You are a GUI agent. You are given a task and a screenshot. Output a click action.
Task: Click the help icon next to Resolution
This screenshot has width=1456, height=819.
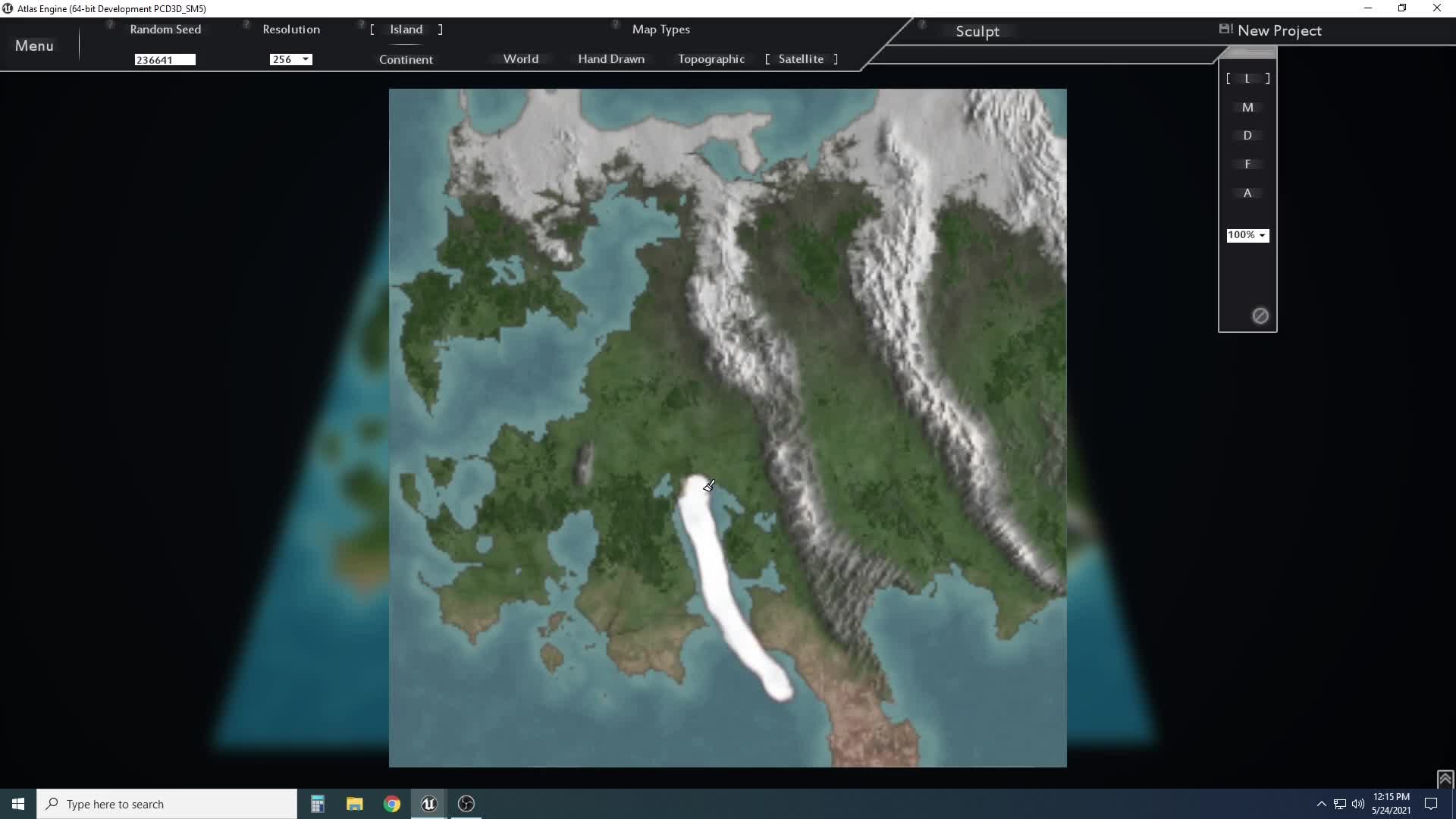coord(246,25)
